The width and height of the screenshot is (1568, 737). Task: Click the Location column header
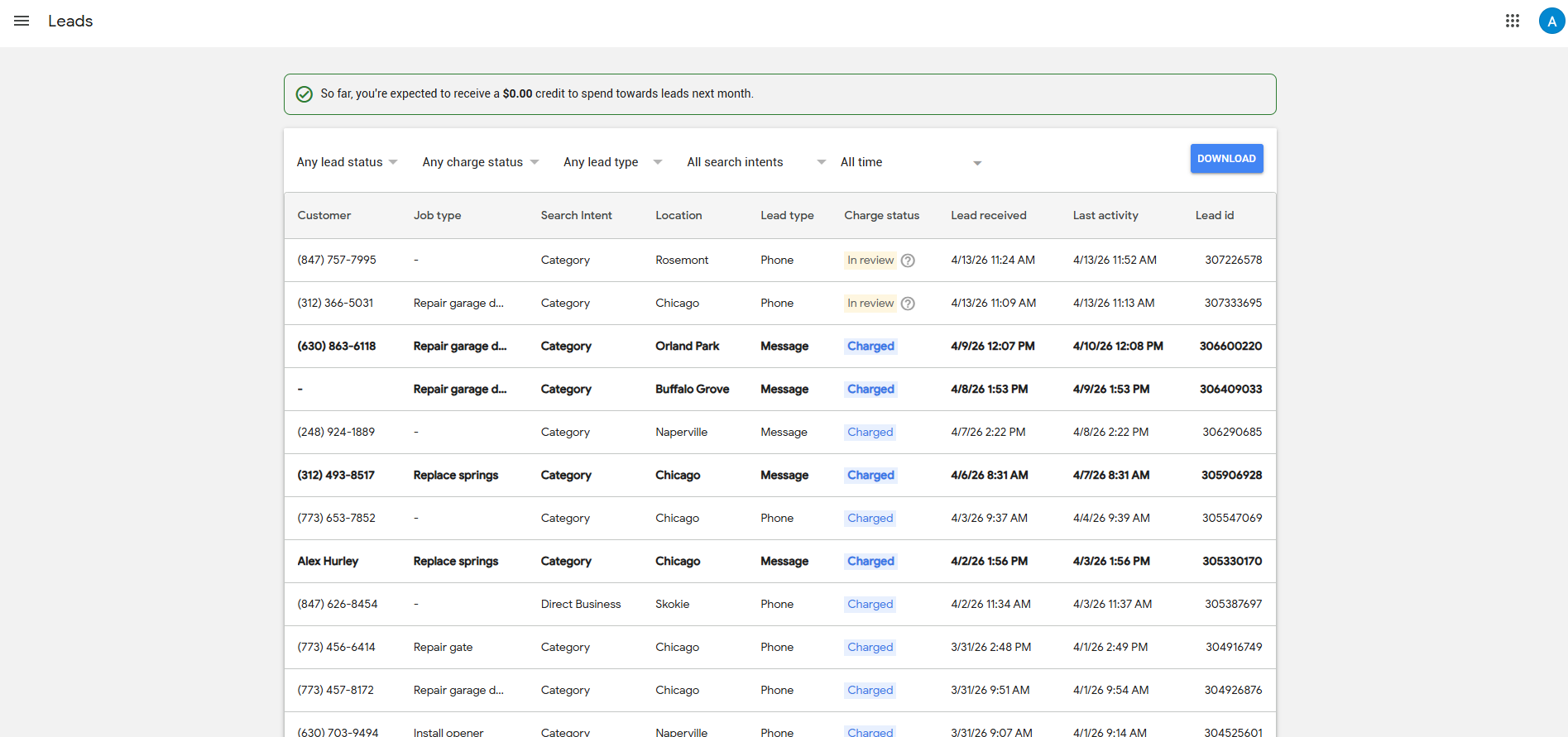click(679, 215)
